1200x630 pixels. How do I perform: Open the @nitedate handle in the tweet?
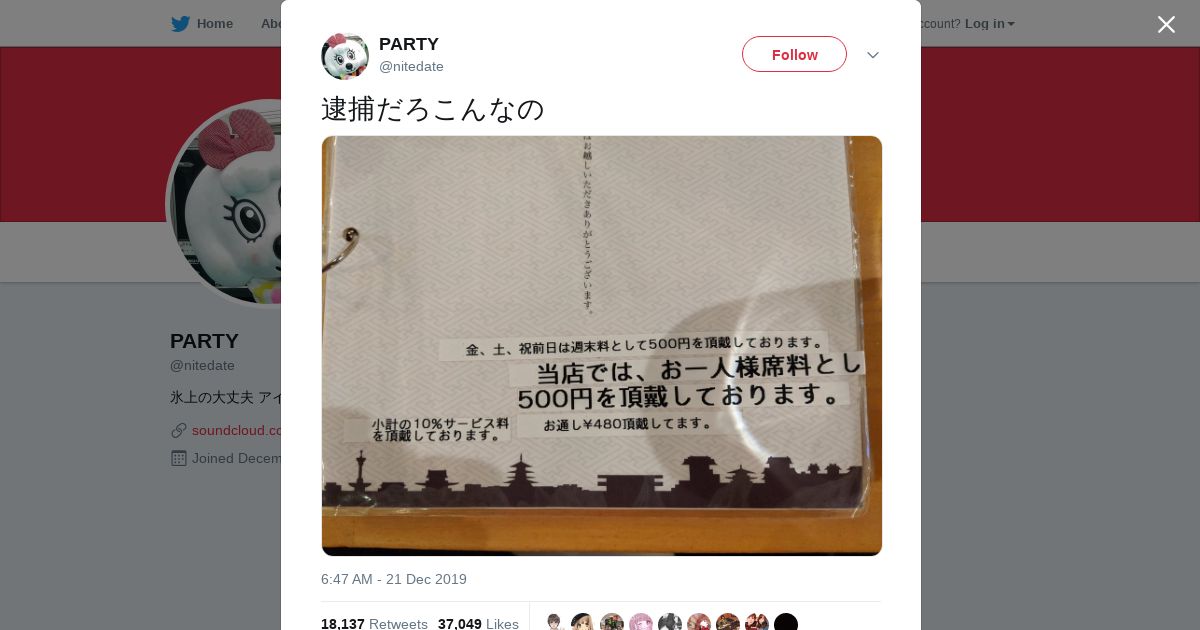point(411,67)
